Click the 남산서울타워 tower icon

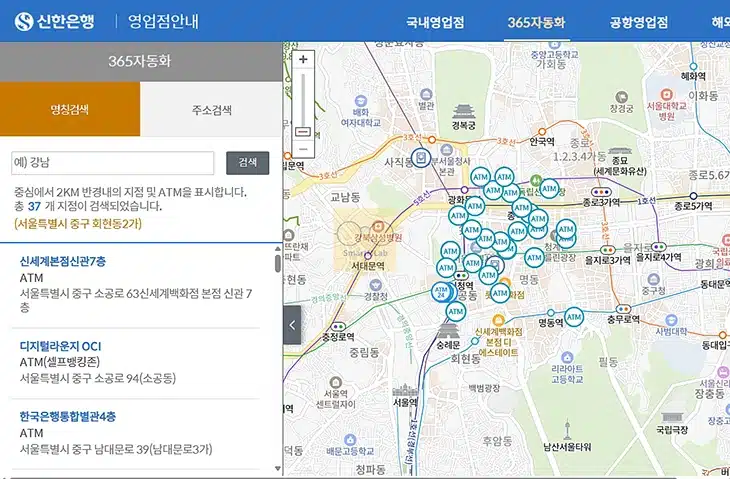tap(567, 429)
